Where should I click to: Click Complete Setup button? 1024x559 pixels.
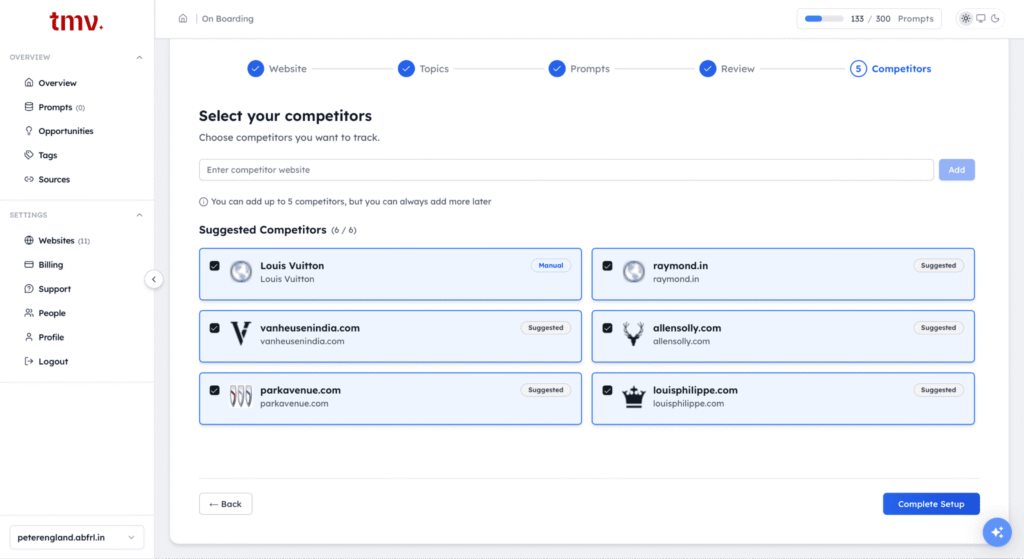point(931,504)
